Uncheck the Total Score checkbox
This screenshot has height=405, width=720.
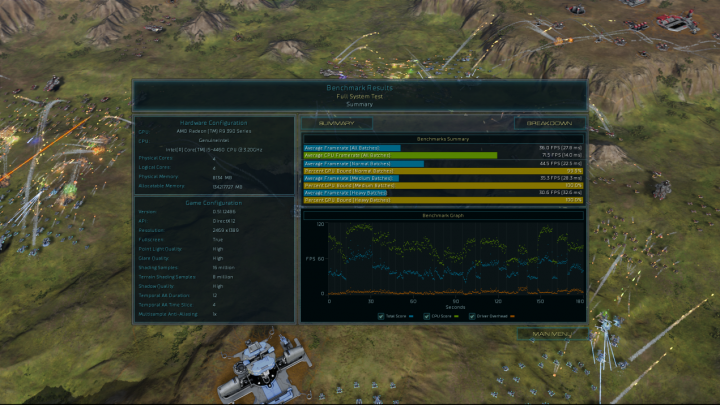pos(381,316)
